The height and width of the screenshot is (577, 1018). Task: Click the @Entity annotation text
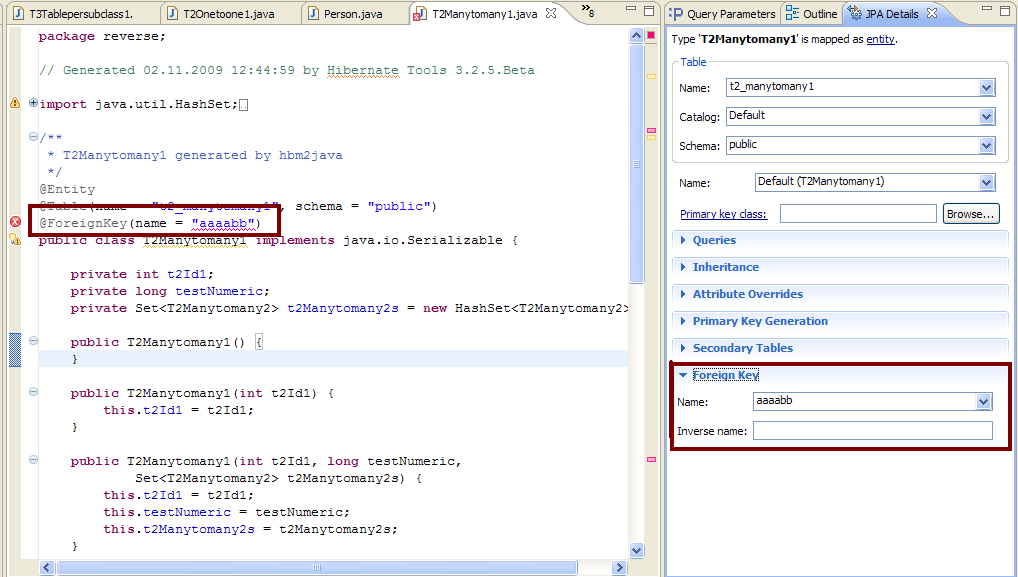(67, 189)
